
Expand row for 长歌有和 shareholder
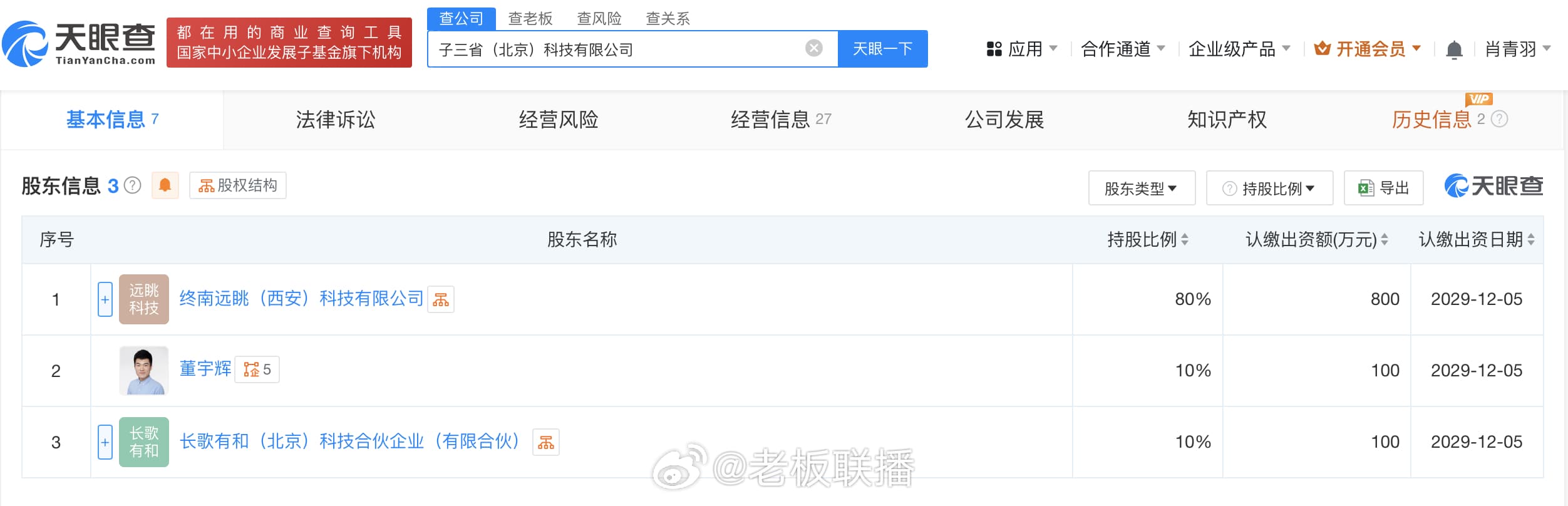tap(105, 442)
